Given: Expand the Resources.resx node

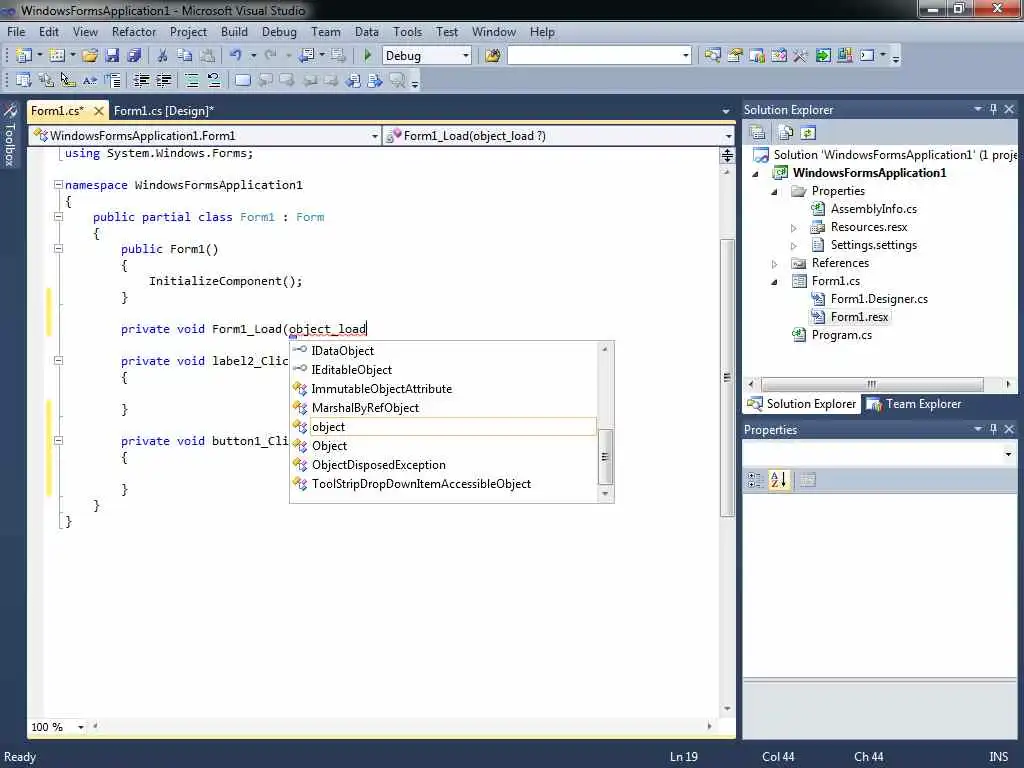Looking at the screenshot, I should tap(793, 228).
